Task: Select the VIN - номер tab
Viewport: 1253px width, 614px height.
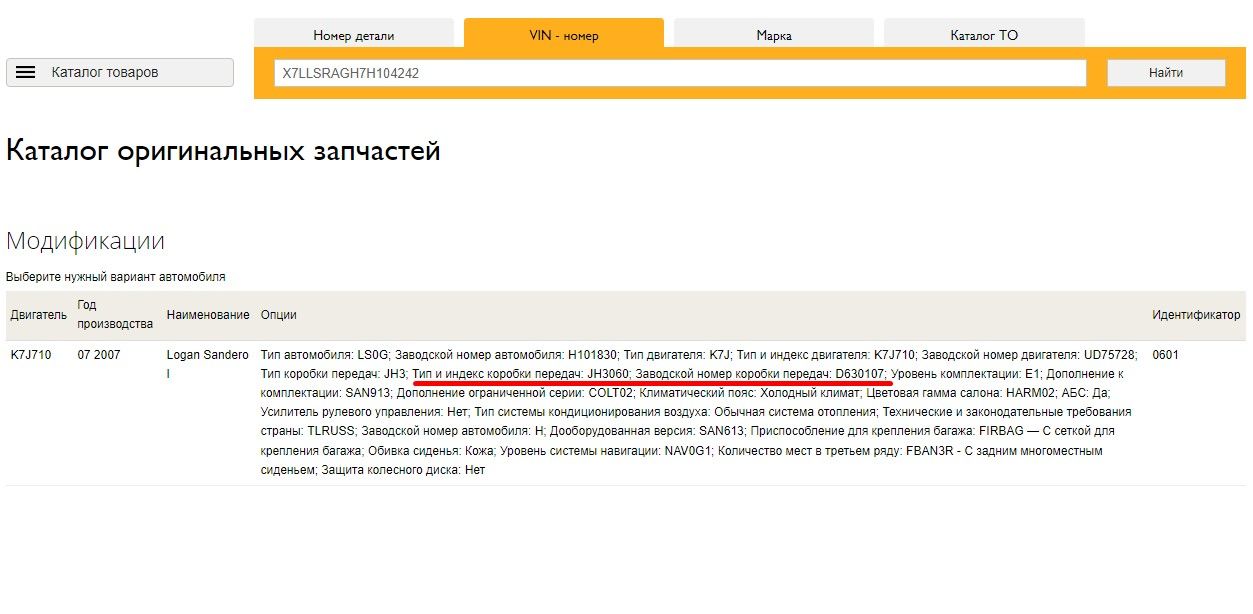Action: tap(564, 35)
